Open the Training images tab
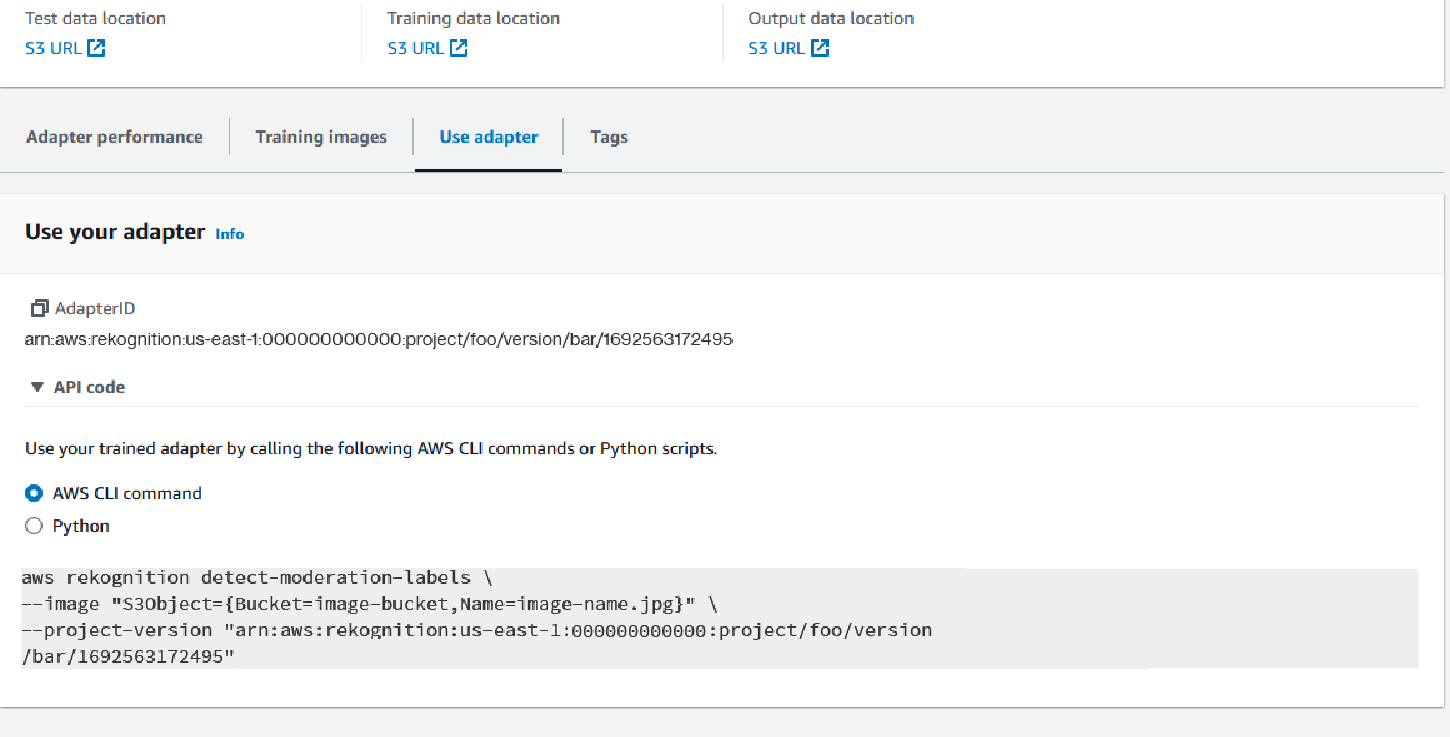 coord(321,137)
